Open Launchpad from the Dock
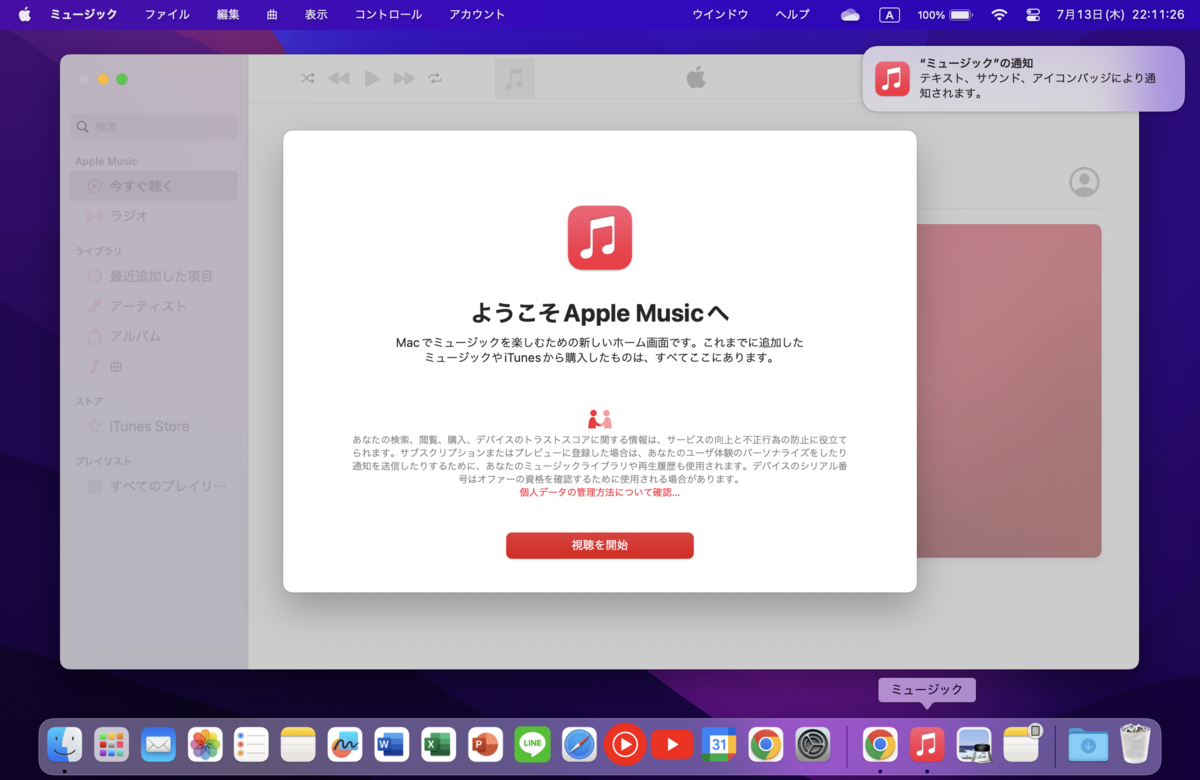The width and height of the screenshot is (1200, 780). [112, 744]
